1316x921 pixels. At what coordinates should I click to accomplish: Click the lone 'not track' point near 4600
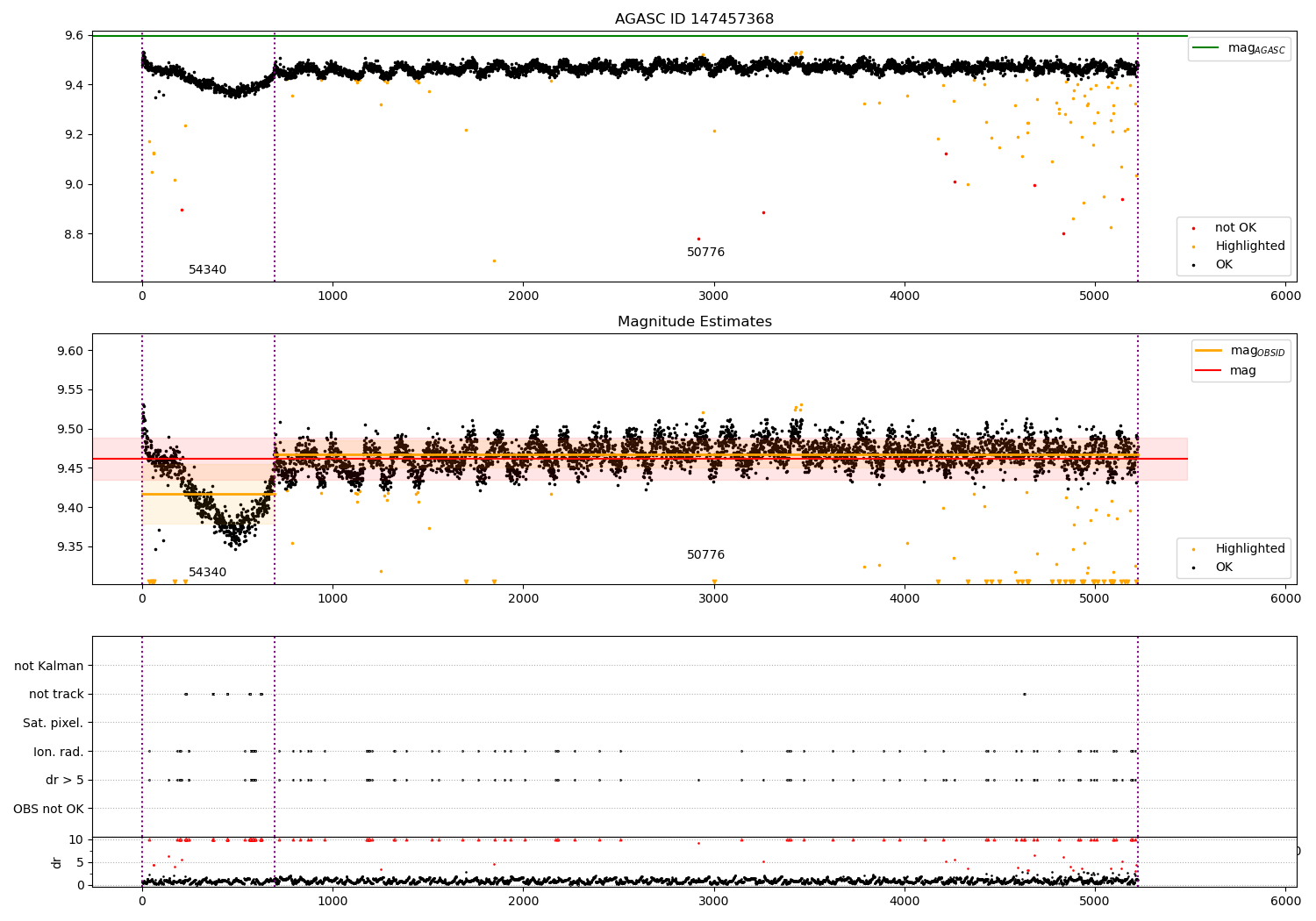(1024, 694)
